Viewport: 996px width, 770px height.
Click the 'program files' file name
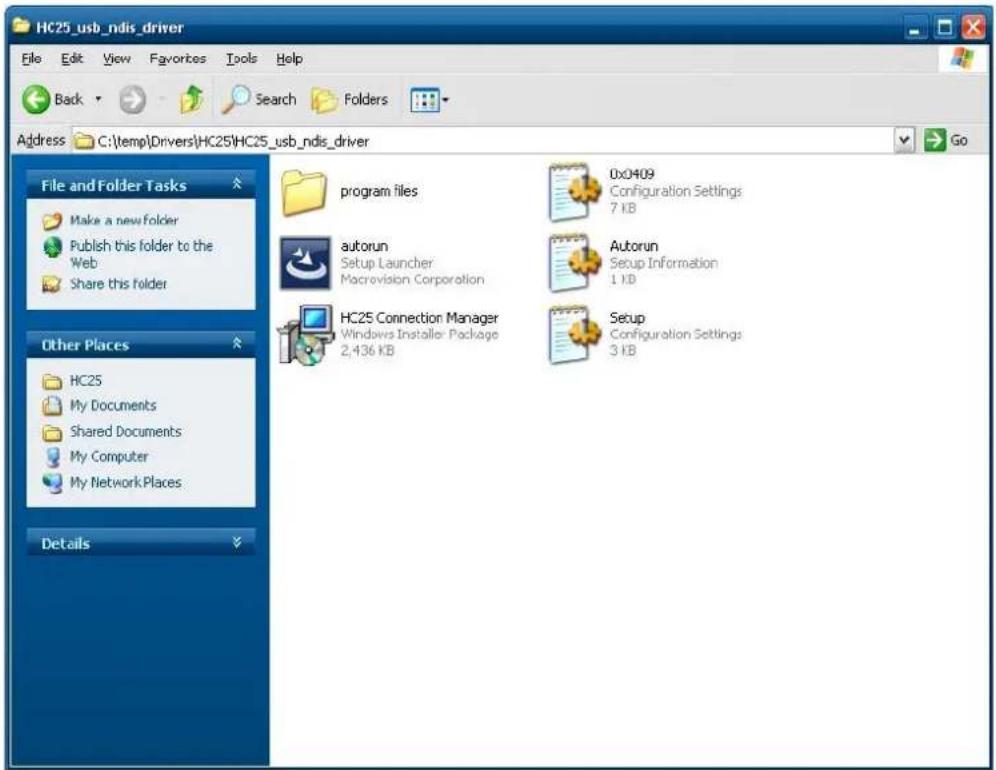[379, 191]
